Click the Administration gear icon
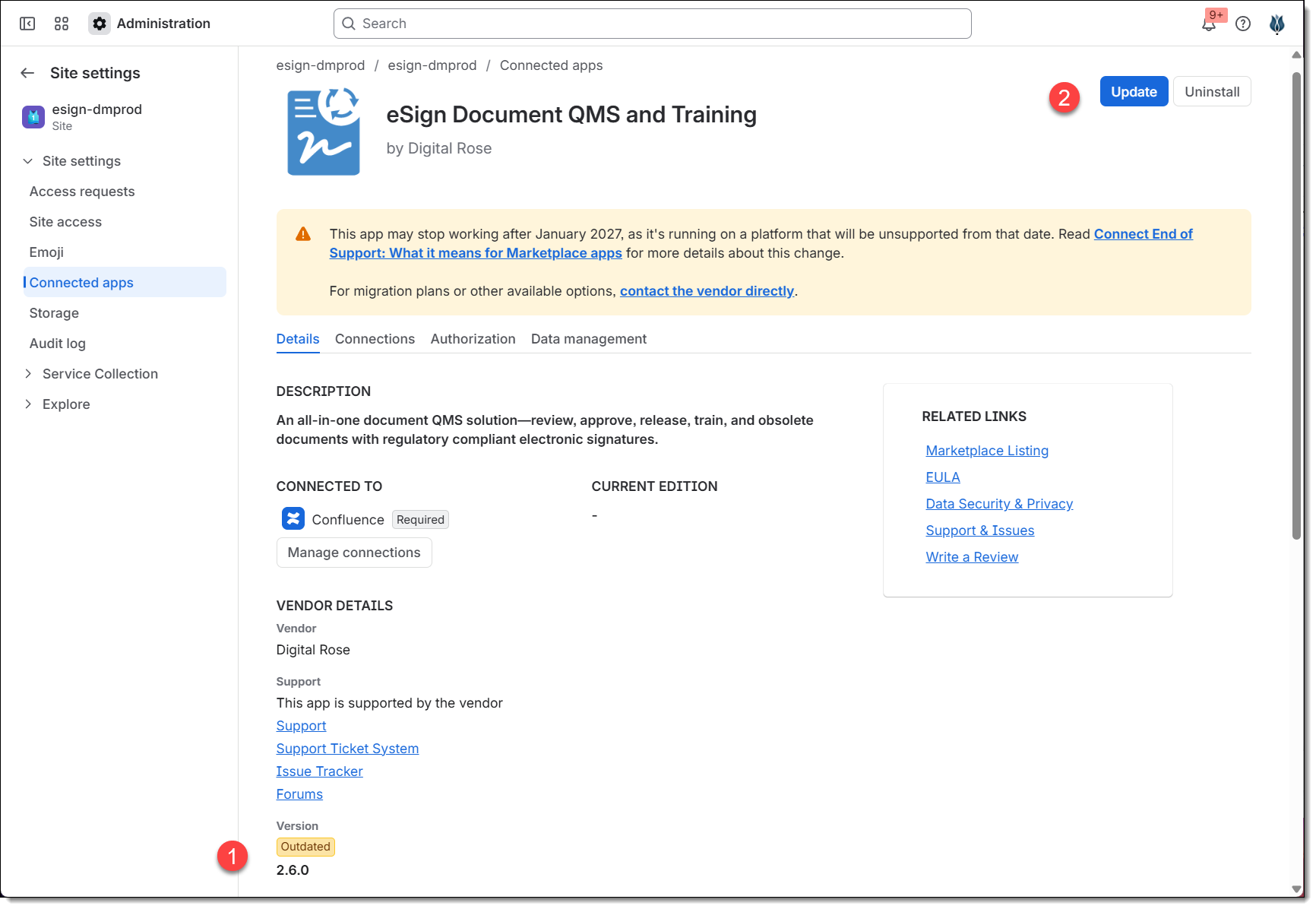 point(100,24)
